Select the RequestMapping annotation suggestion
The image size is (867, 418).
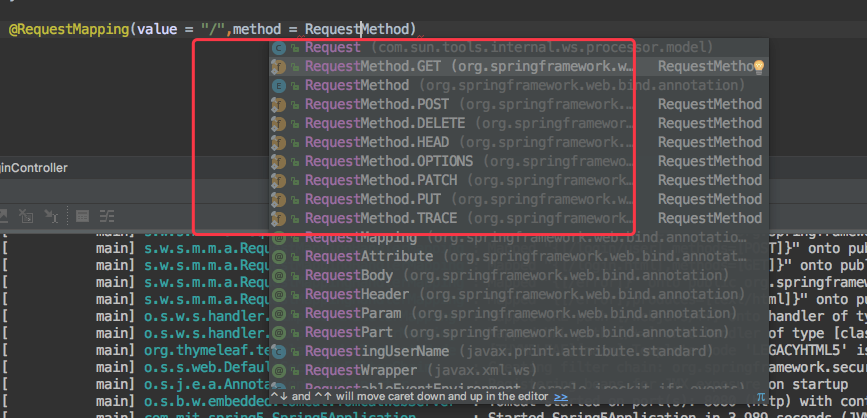(519, 238)
